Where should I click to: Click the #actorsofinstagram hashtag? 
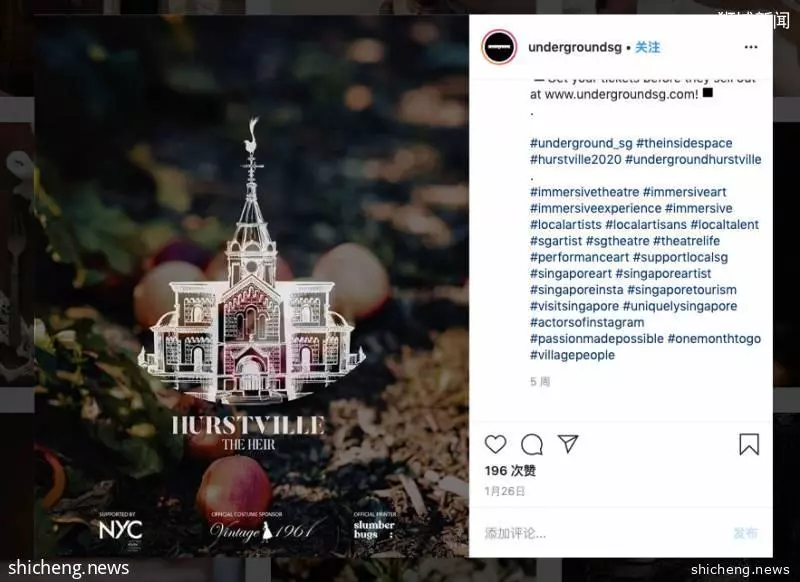tap(587, 322)
